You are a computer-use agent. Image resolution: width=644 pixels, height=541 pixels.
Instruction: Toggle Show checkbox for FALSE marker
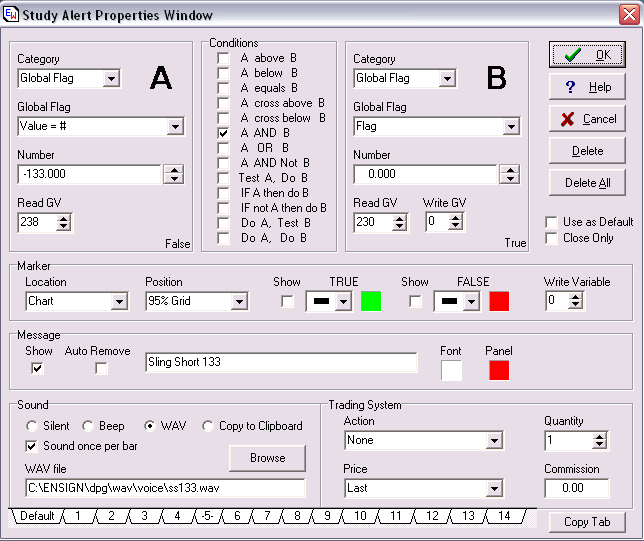coord(415,302)
